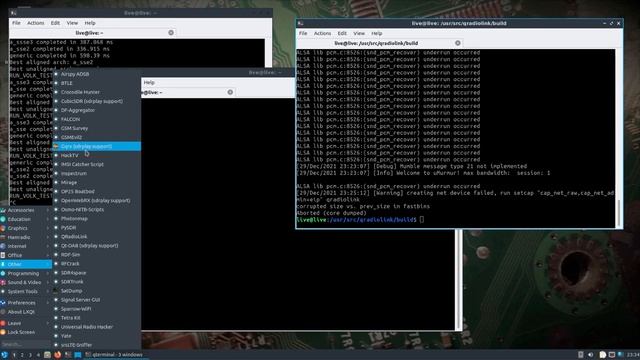Launch GSMEvil2 from the list

(96, 137)
